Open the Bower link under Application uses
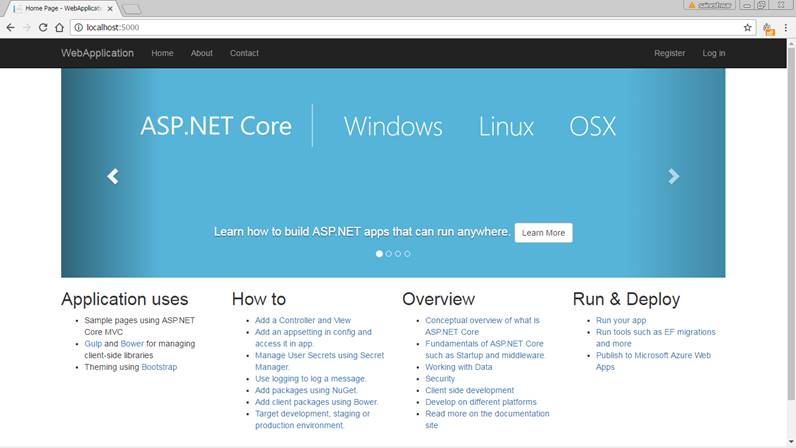796x448 pixels. [132, 344]
